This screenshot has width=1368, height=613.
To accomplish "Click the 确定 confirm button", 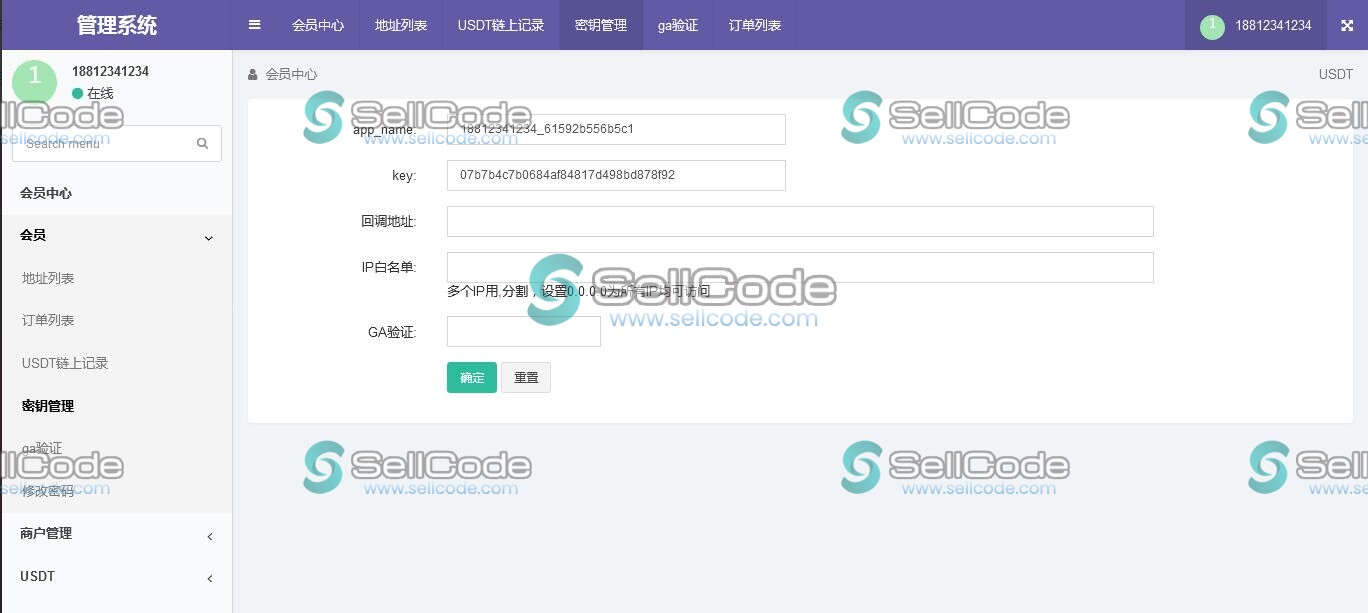I will 472,377.
